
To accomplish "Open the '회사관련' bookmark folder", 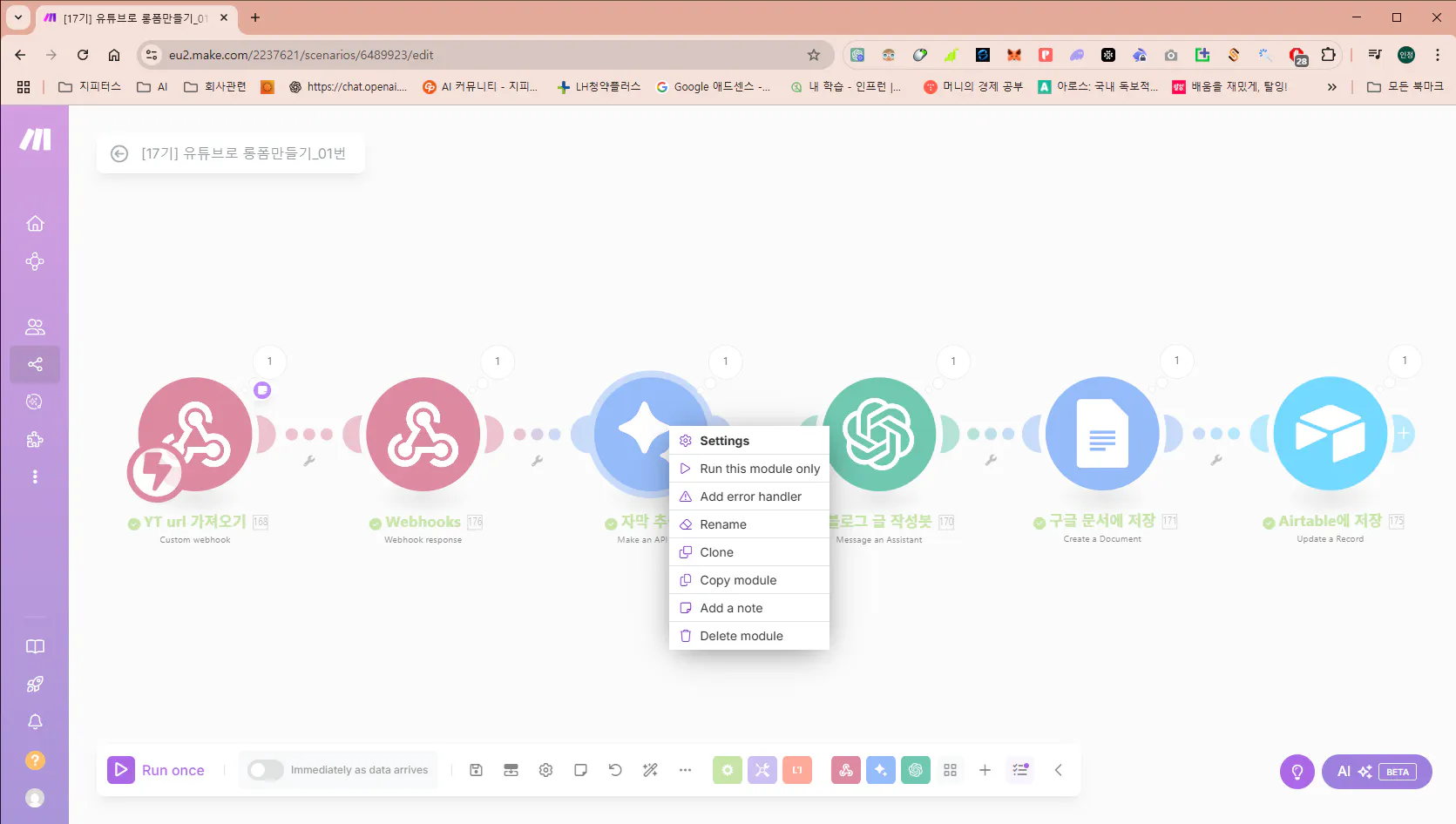I will click(215, 87).
